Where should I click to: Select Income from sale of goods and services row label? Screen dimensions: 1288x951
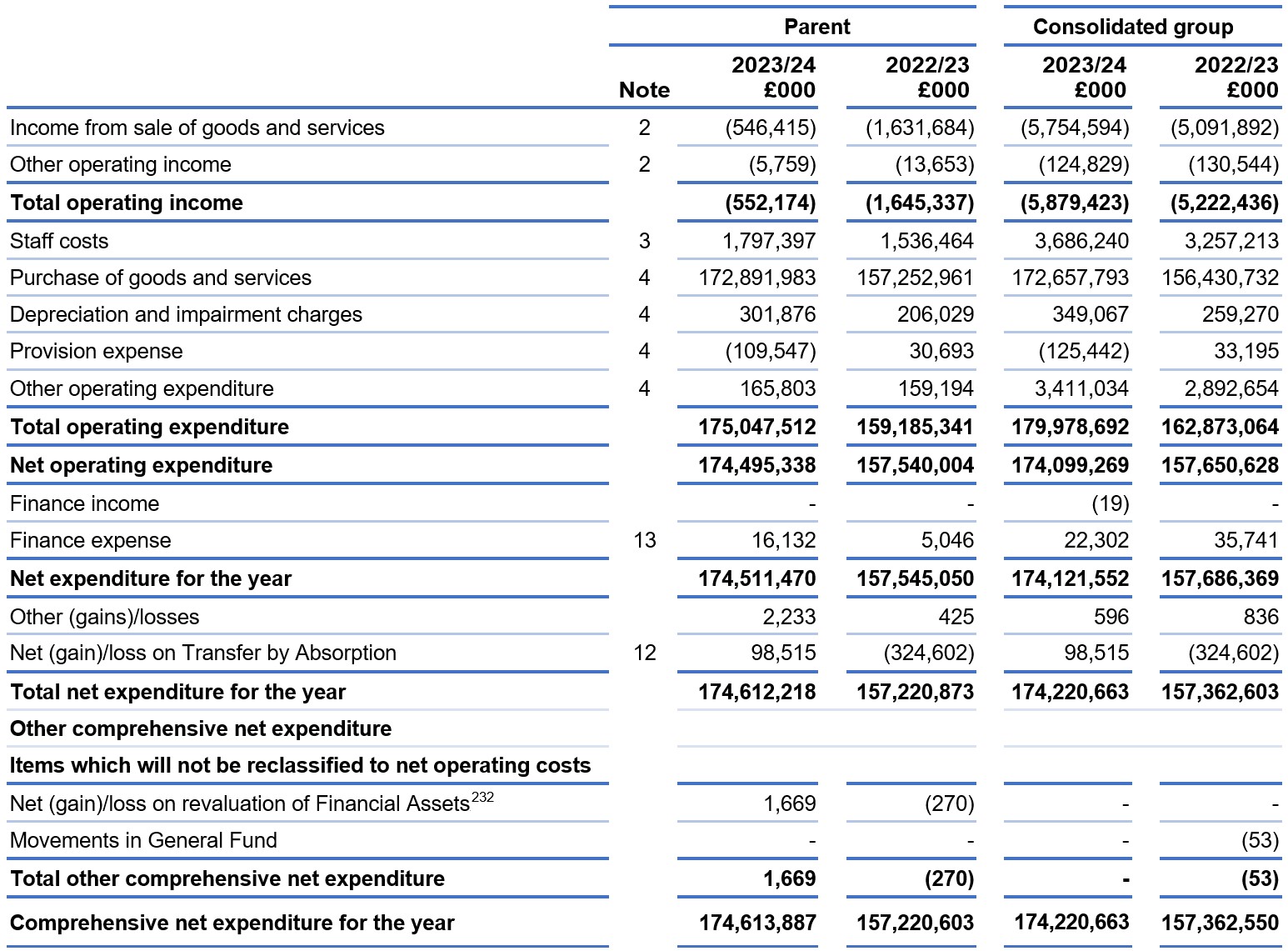197,128
